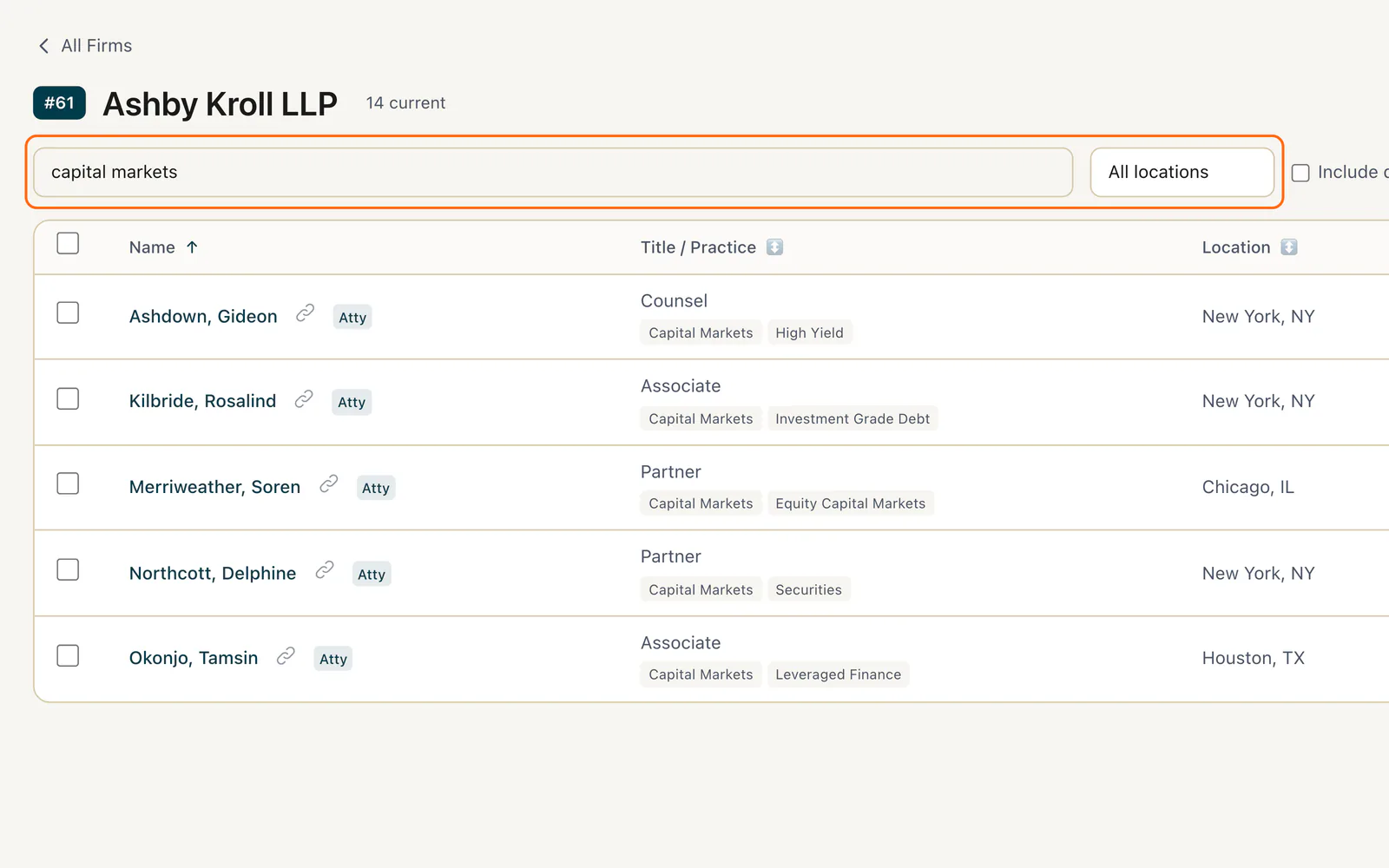Click the capital markets search field
Screen dimensions: 1389x868
pyautogui.click(x=553, y=172)
